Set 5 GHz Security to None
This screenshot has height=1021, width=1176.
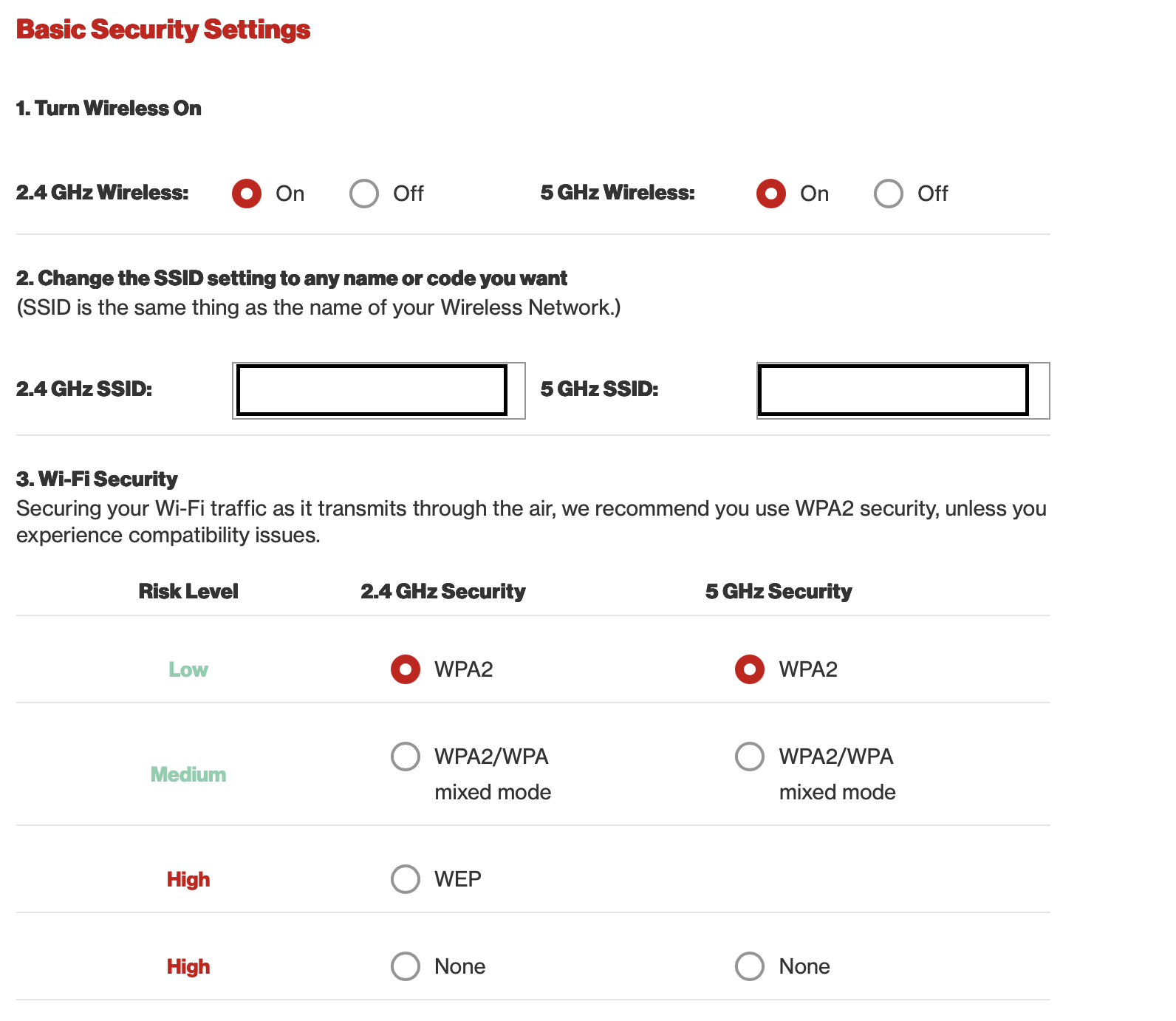(x=750, y=966)
